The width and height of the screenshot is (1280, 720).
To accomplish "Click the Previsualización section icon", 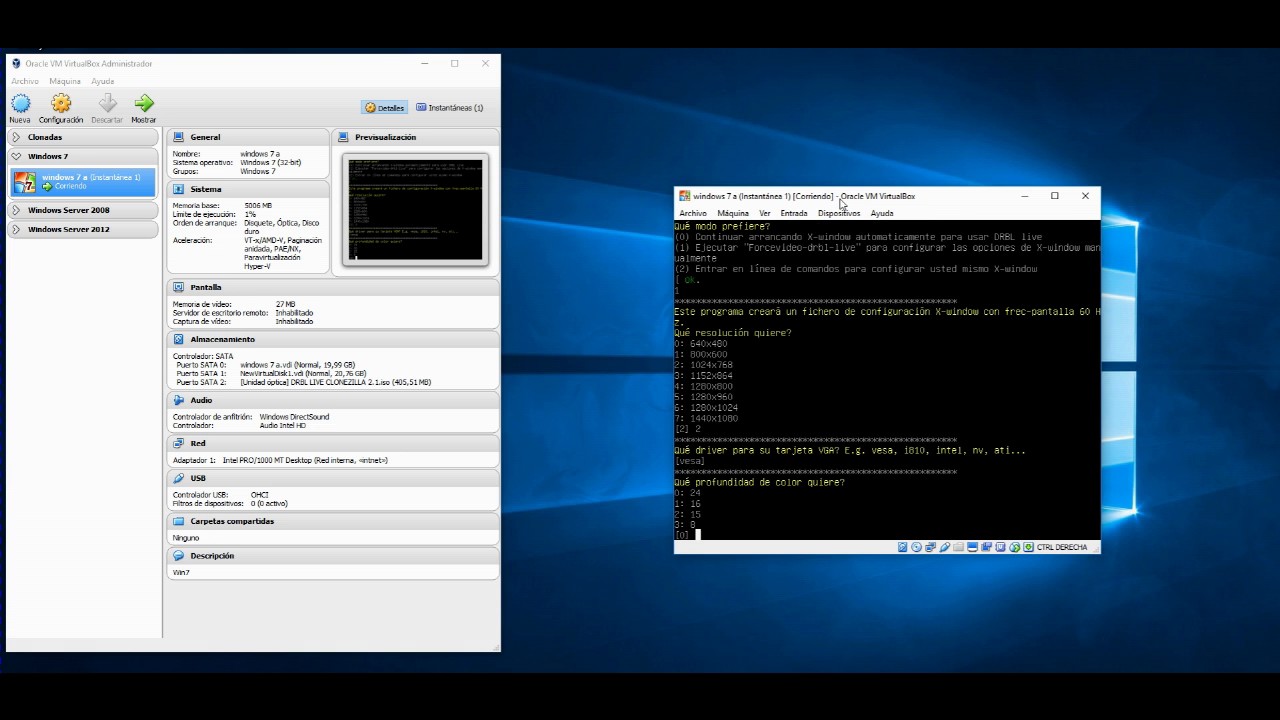I will pos(343,137).
